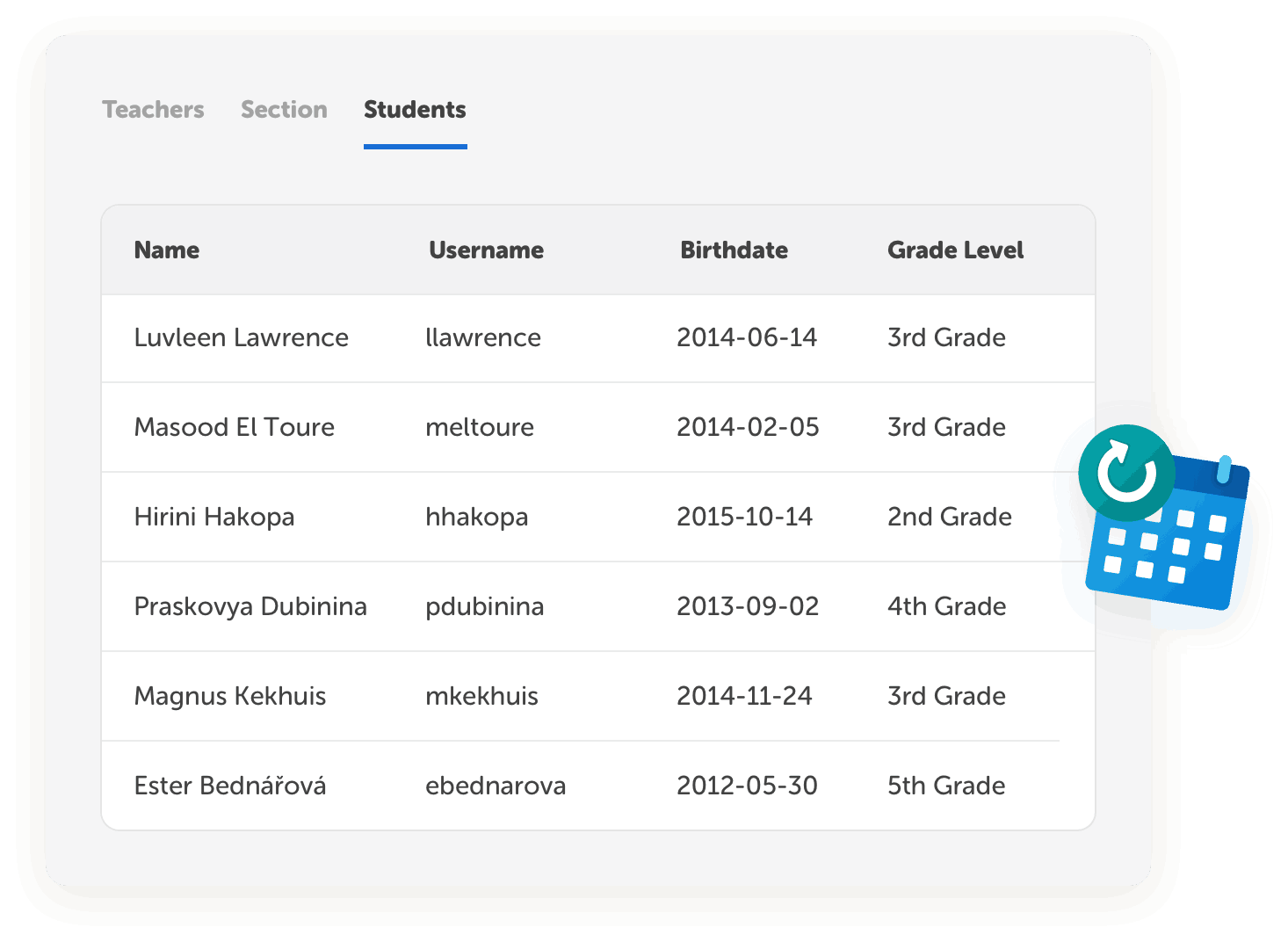Image resolution: width=1288 pixels, height=942 pixels.
Task: Switch to the Teachers tab
Action: pyautogui.click(x=153, y=110)
